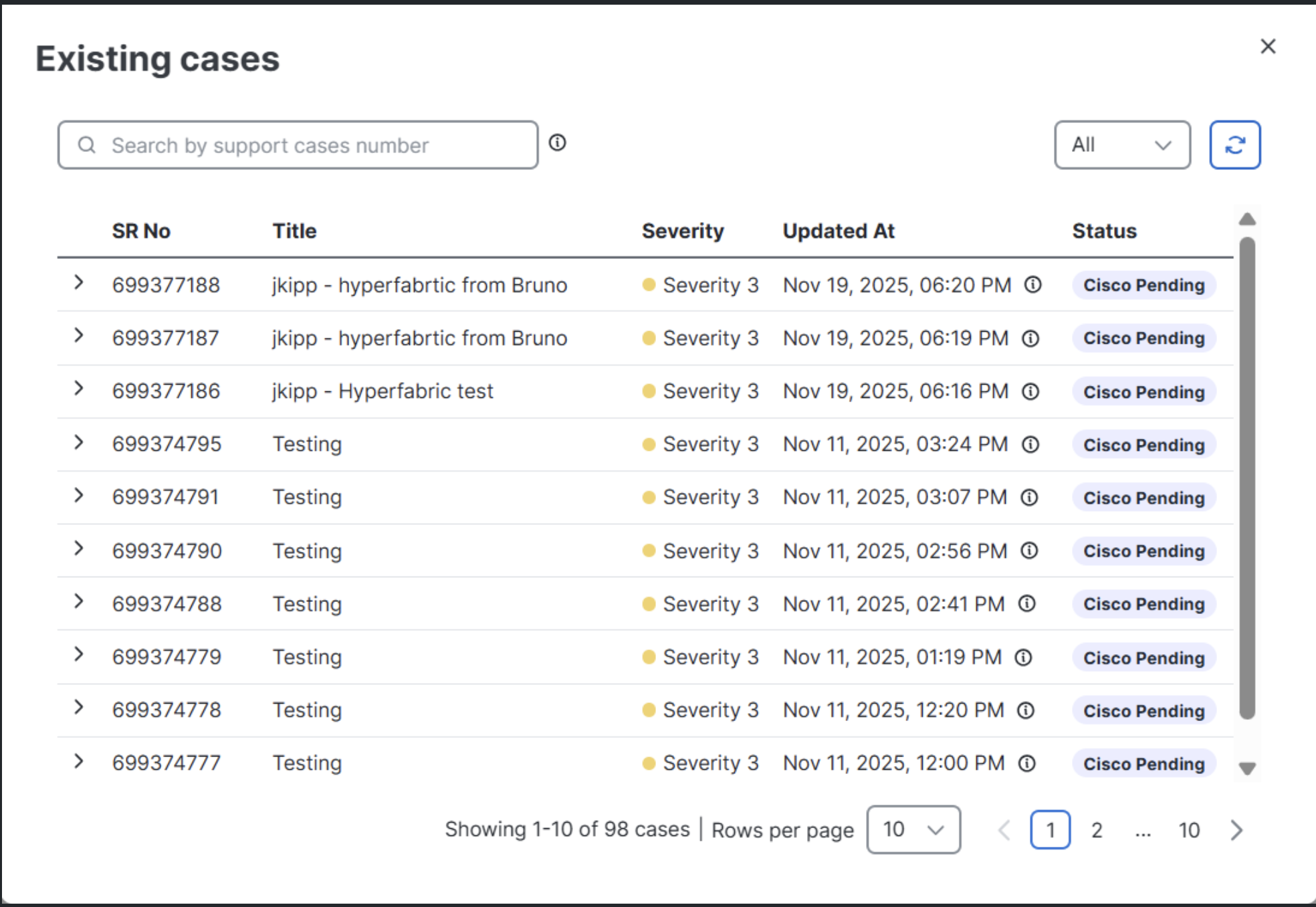Click the refresh cases icon button
1316x907 pixels.
(x=1234, y=145)
